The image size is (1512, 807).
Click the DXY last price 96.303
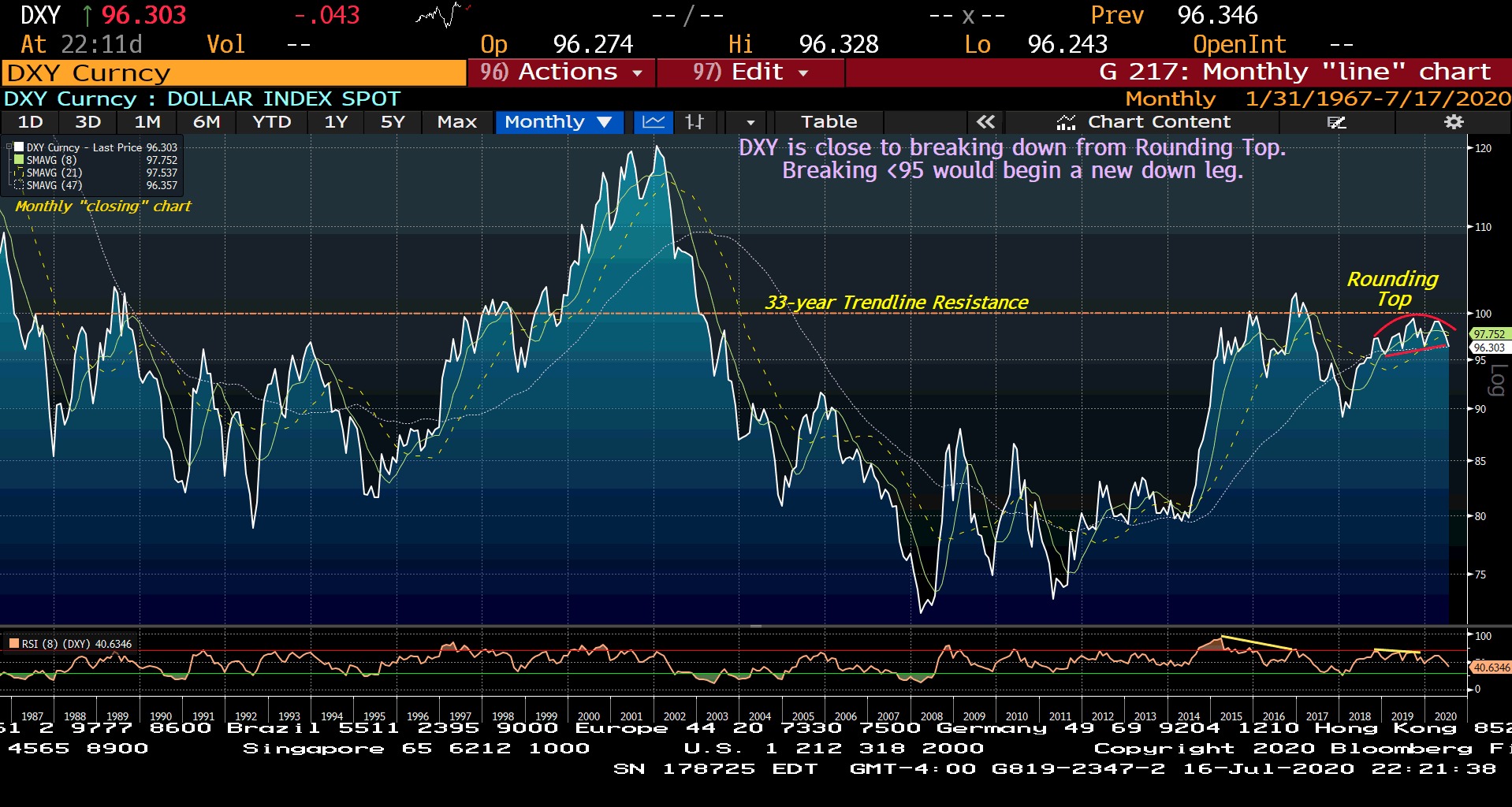point(143,15)
